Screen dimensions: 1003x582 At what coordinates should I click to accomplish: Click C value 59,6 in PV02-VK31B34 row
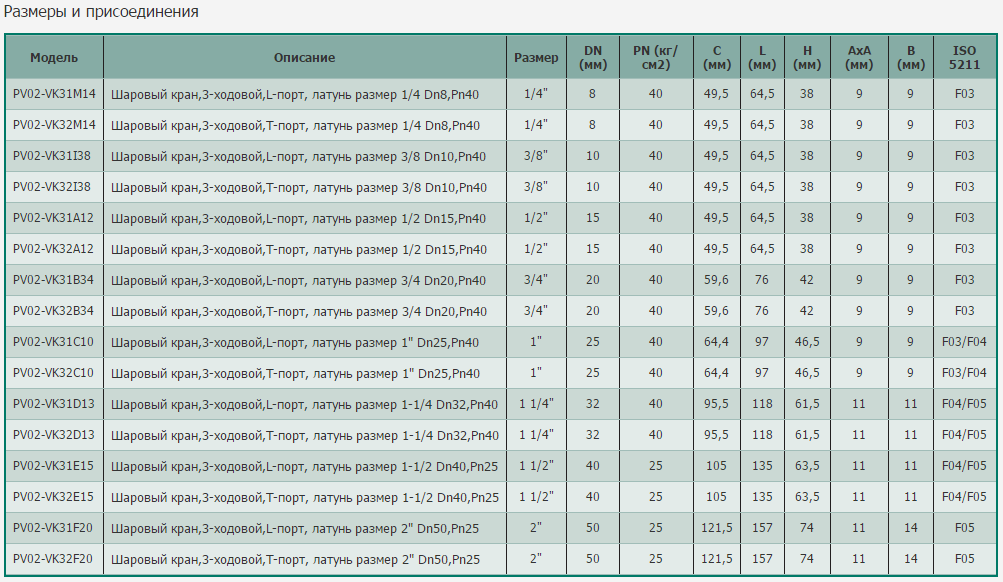(716, 280)
